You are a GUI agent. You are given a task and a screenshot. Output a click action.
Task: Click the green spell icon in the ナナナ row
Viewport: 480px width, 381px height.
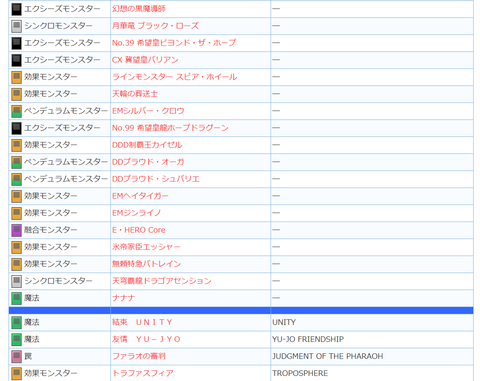coord(16,298)
